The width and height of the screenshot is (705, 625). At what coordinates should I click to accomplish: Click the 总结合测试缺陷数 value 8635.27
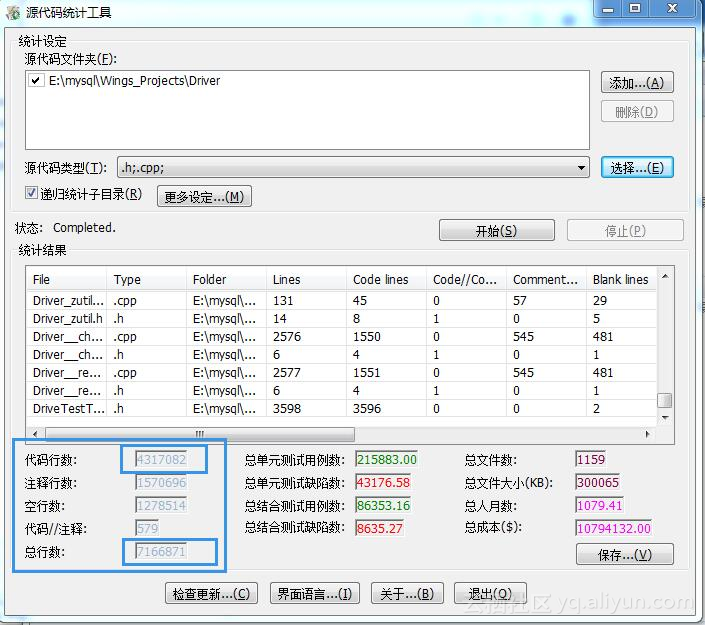379,528
